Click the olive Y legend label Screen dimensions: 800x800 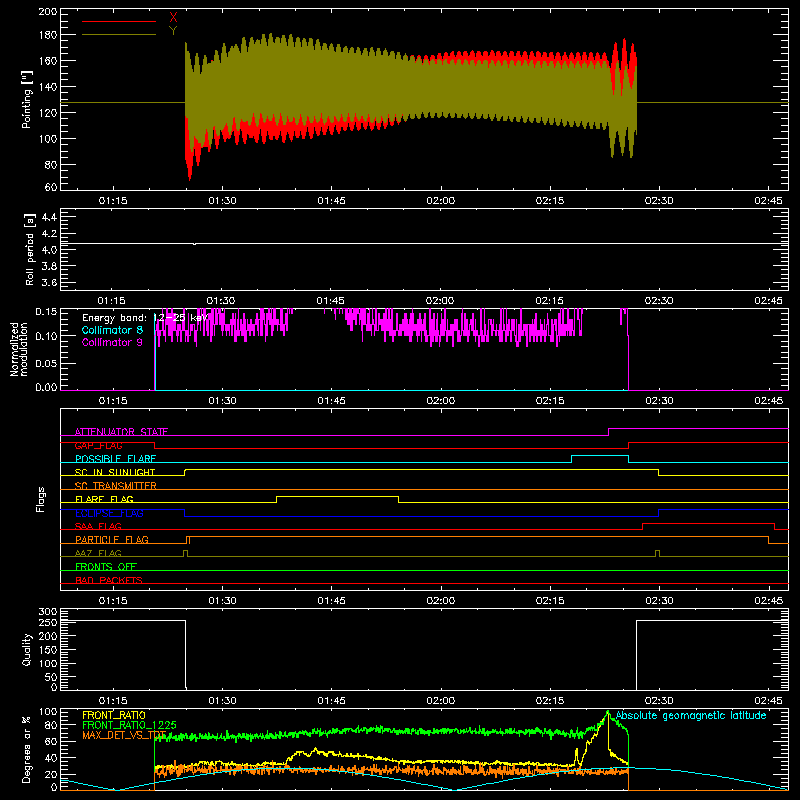point(173,31)
